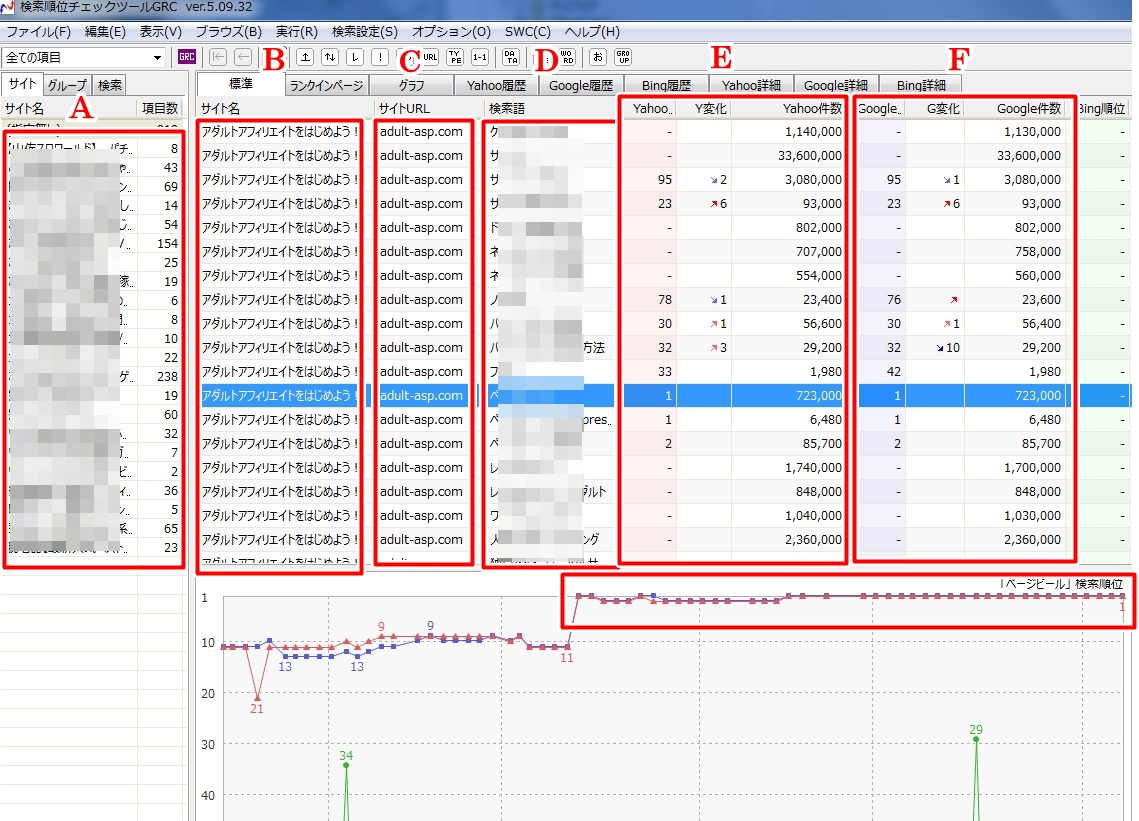Open the Yahoo詳細 tab
This screenshot has width=1139, height=821.
point(751,85)
